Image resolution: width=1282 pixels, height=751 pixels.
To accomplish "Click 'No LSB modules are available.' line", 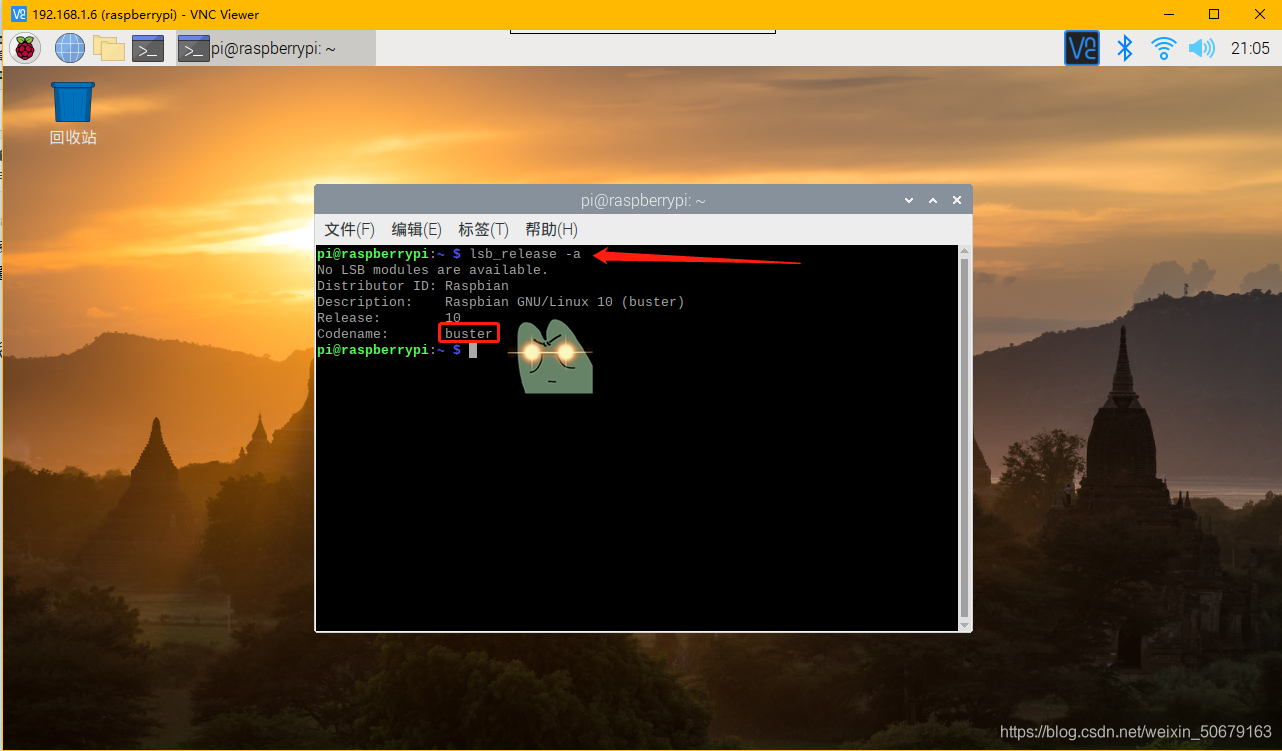I will click(433, 270).
